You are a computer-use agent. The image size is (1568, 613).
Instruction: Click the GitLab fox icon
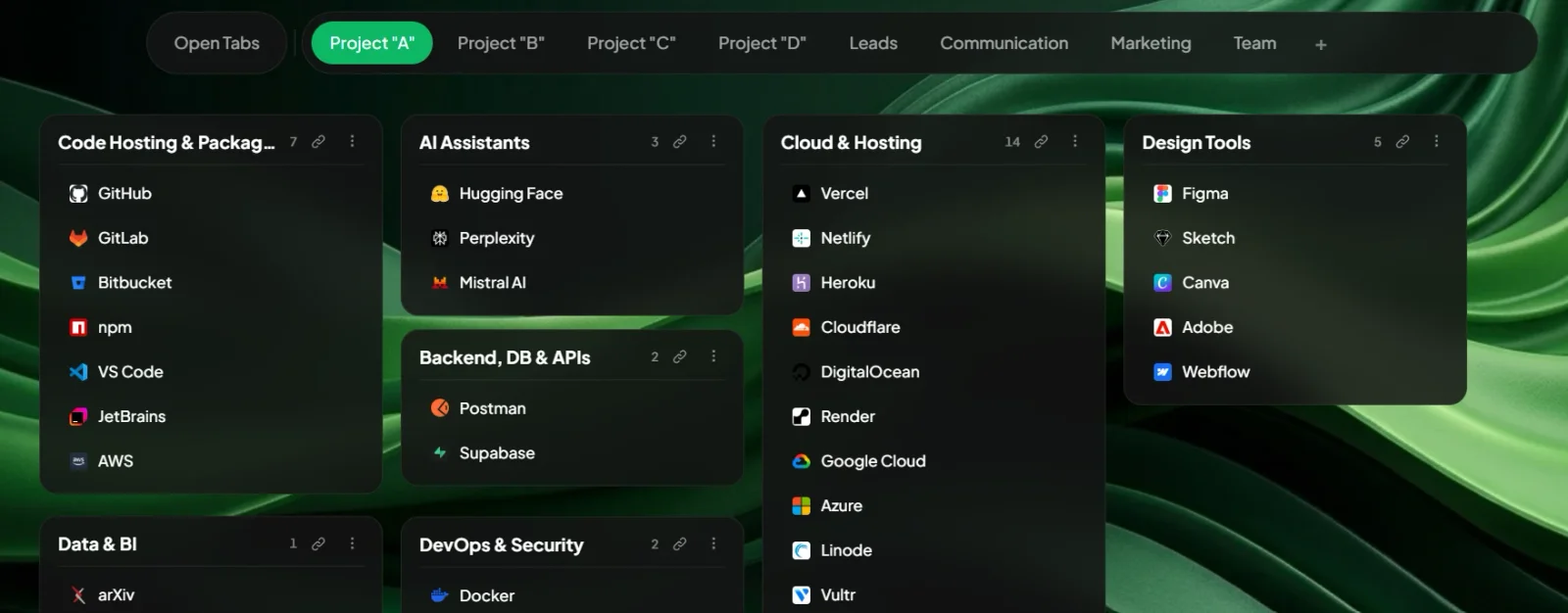coord(78,238)
